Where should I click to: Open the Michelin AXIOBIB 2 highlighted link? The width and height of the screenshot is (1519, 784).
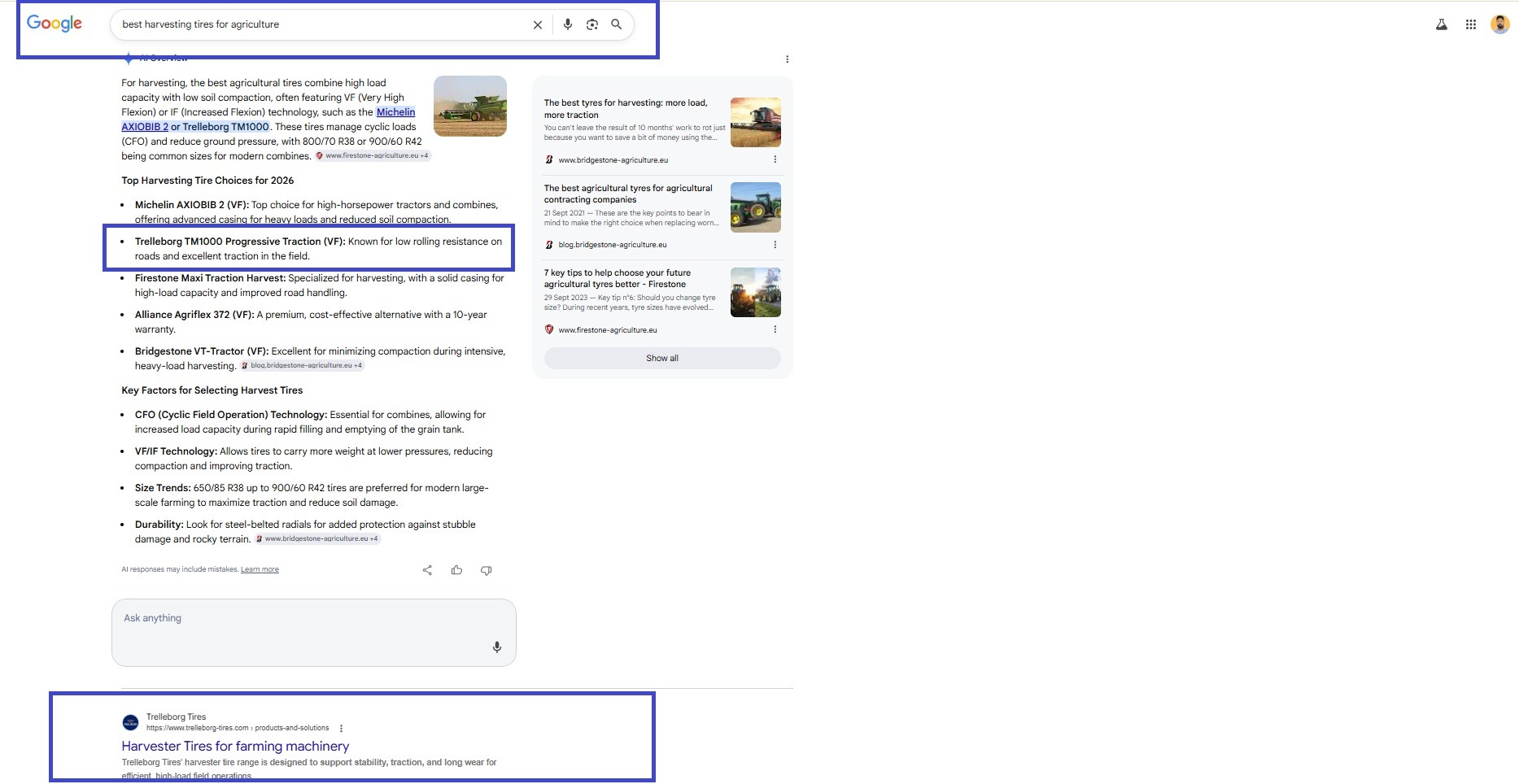[x=268, y=120]
